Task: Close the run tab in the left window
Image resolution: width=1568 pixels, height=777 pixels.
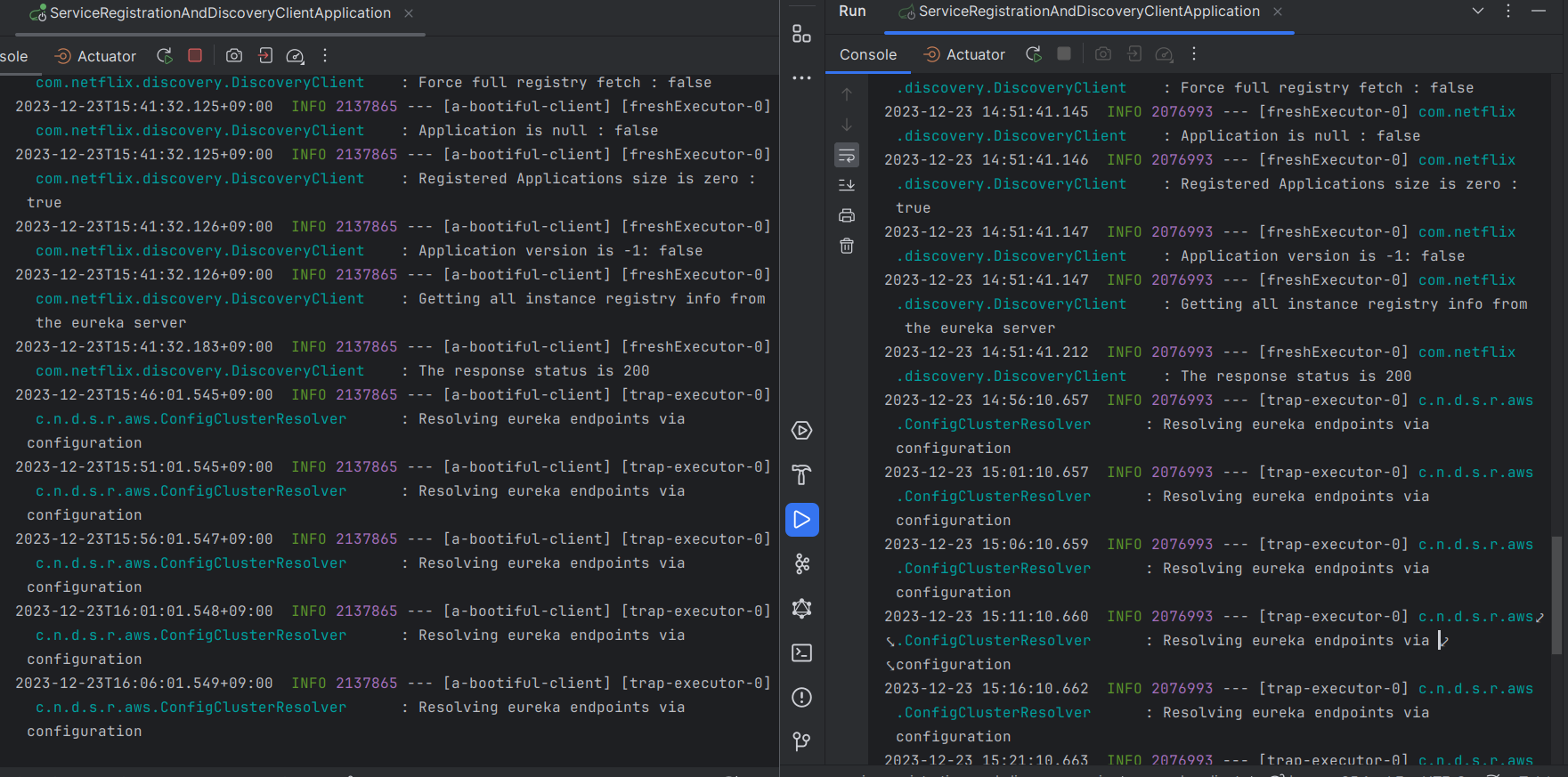Action: click(x=409, y=13)
